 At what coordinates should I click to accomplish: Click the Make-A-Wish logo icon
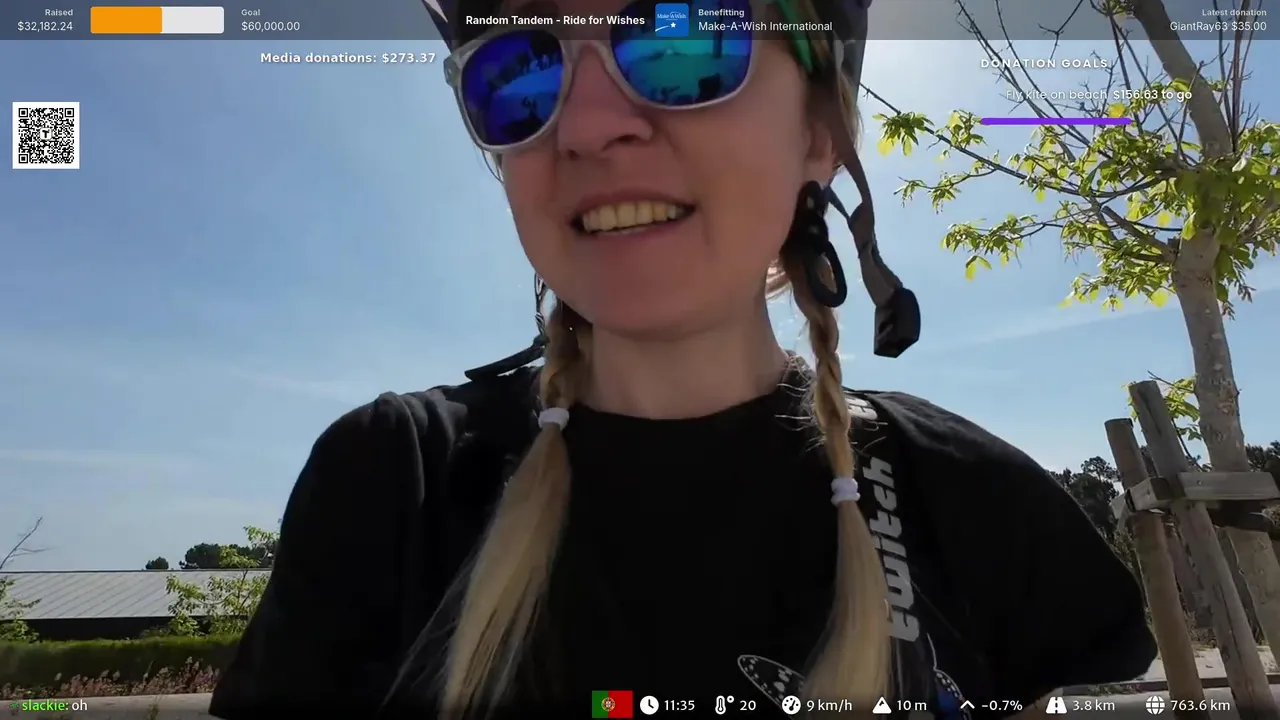[672, 20]
